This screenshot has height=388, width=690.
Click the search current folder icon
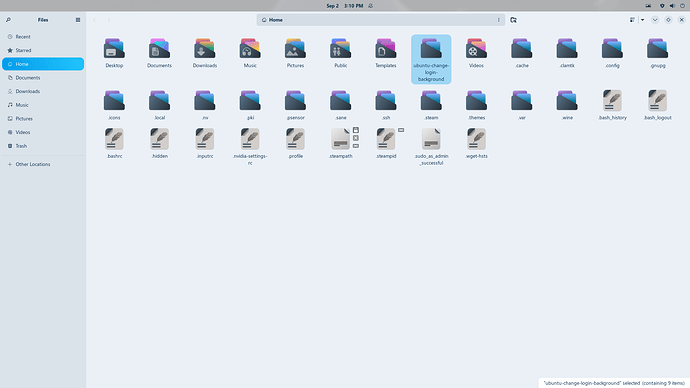coord(514,20)
